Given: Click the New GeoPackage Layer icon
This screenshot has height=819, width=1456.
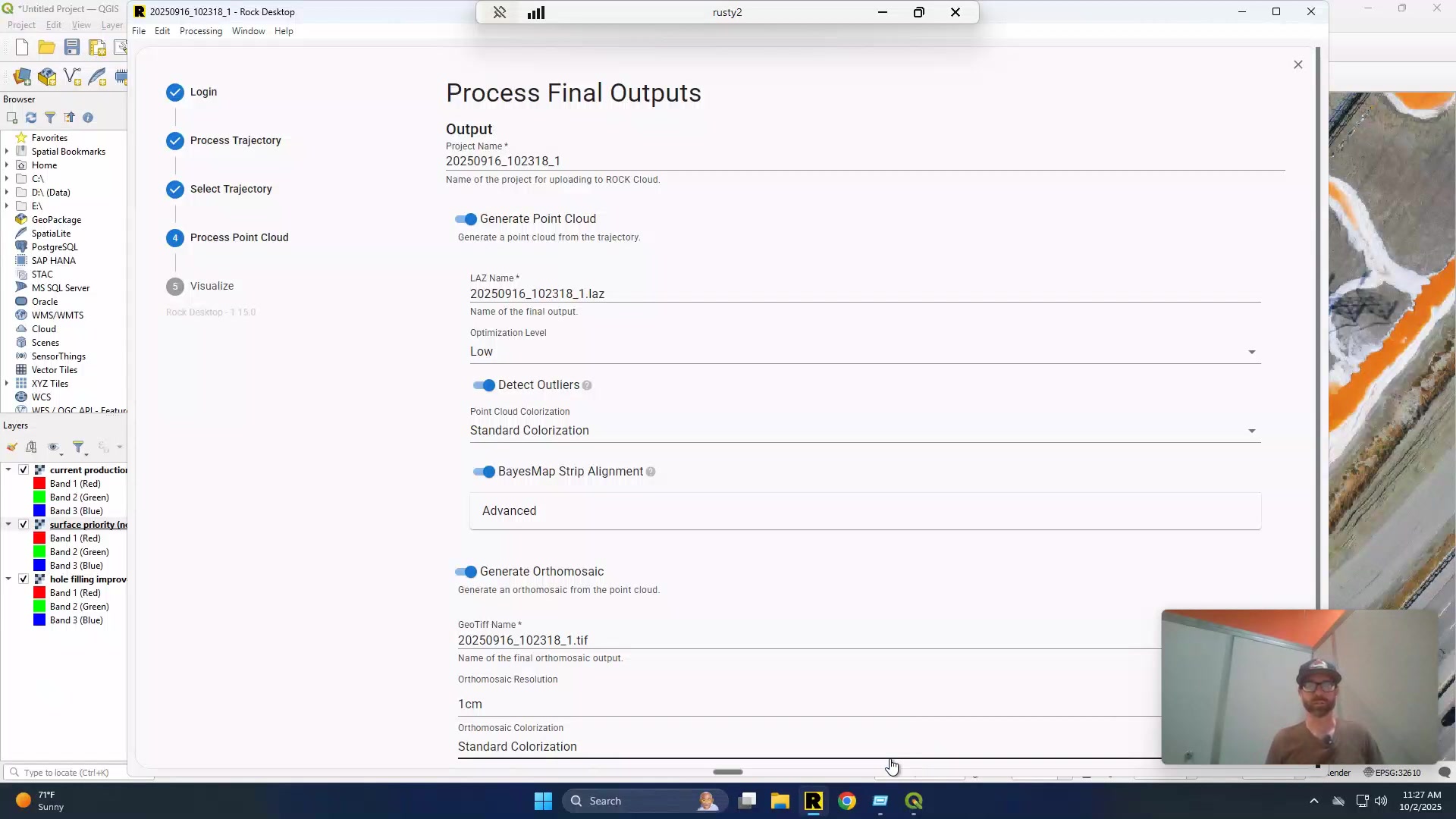Looking at the screenshot, I should click(47, 77).
